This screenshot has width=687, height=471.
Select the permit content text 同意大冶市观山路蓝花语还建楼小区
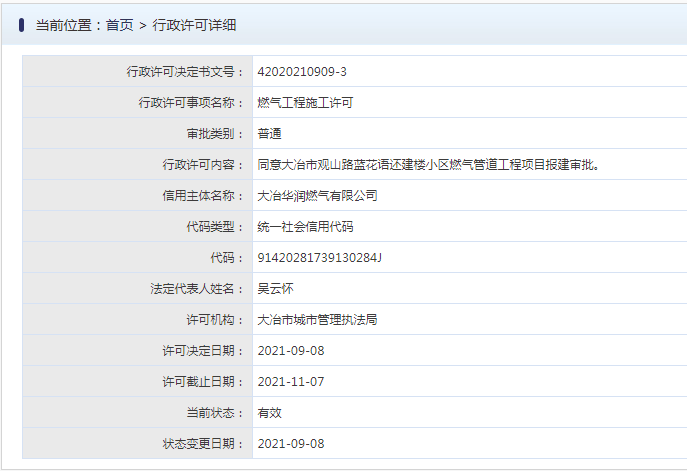[x=353, y=165]
